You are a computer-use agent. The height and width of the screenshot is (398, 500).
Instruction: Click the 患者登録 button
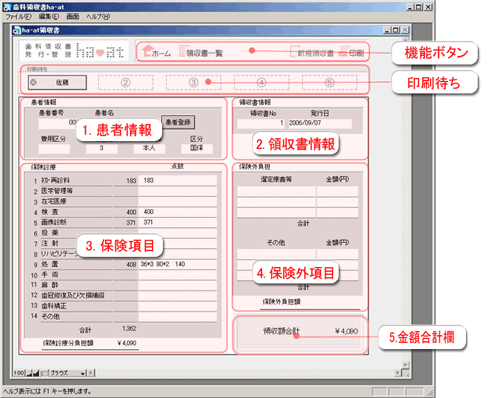point(178,122)
